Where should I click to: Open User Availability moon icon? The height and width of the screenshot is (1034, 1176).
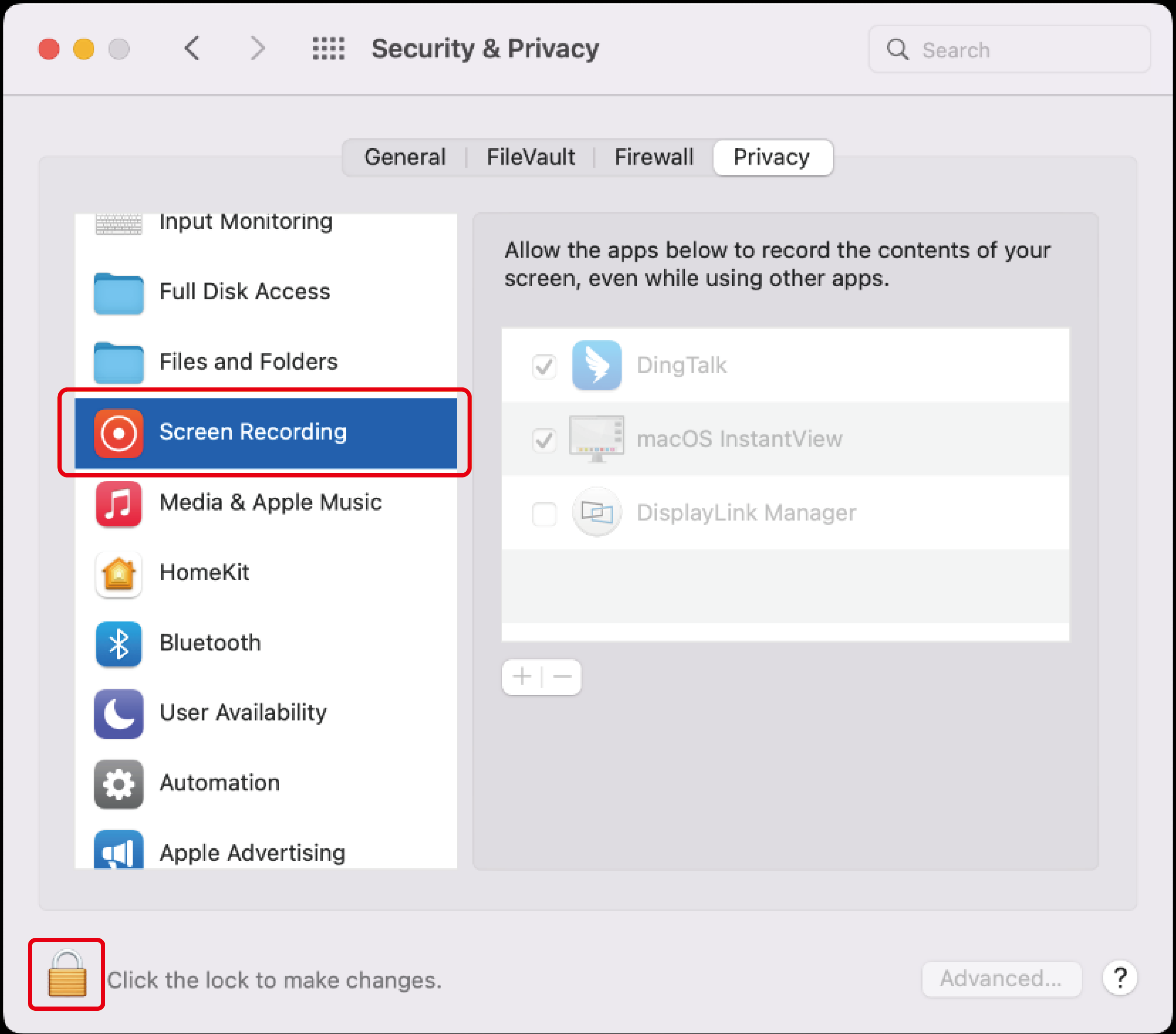[118, 714]
